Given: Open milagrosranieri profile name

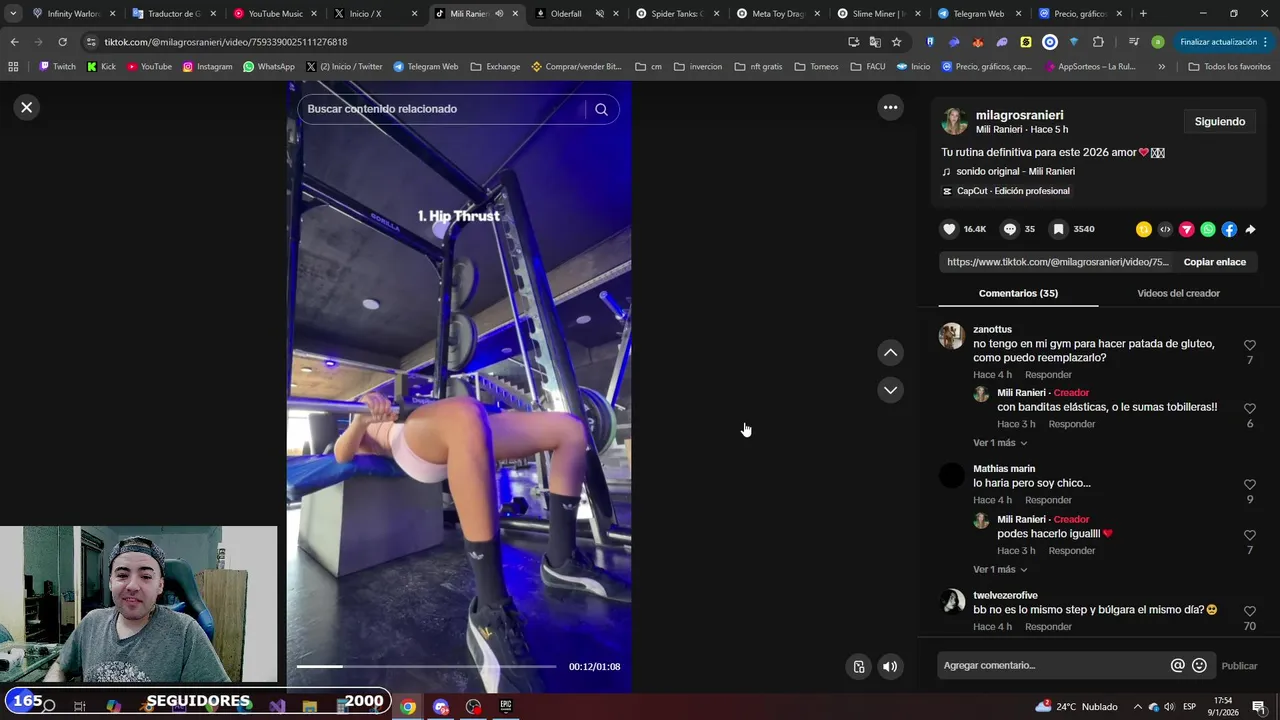Looking at the screenshot, I should pos(1019,115).
